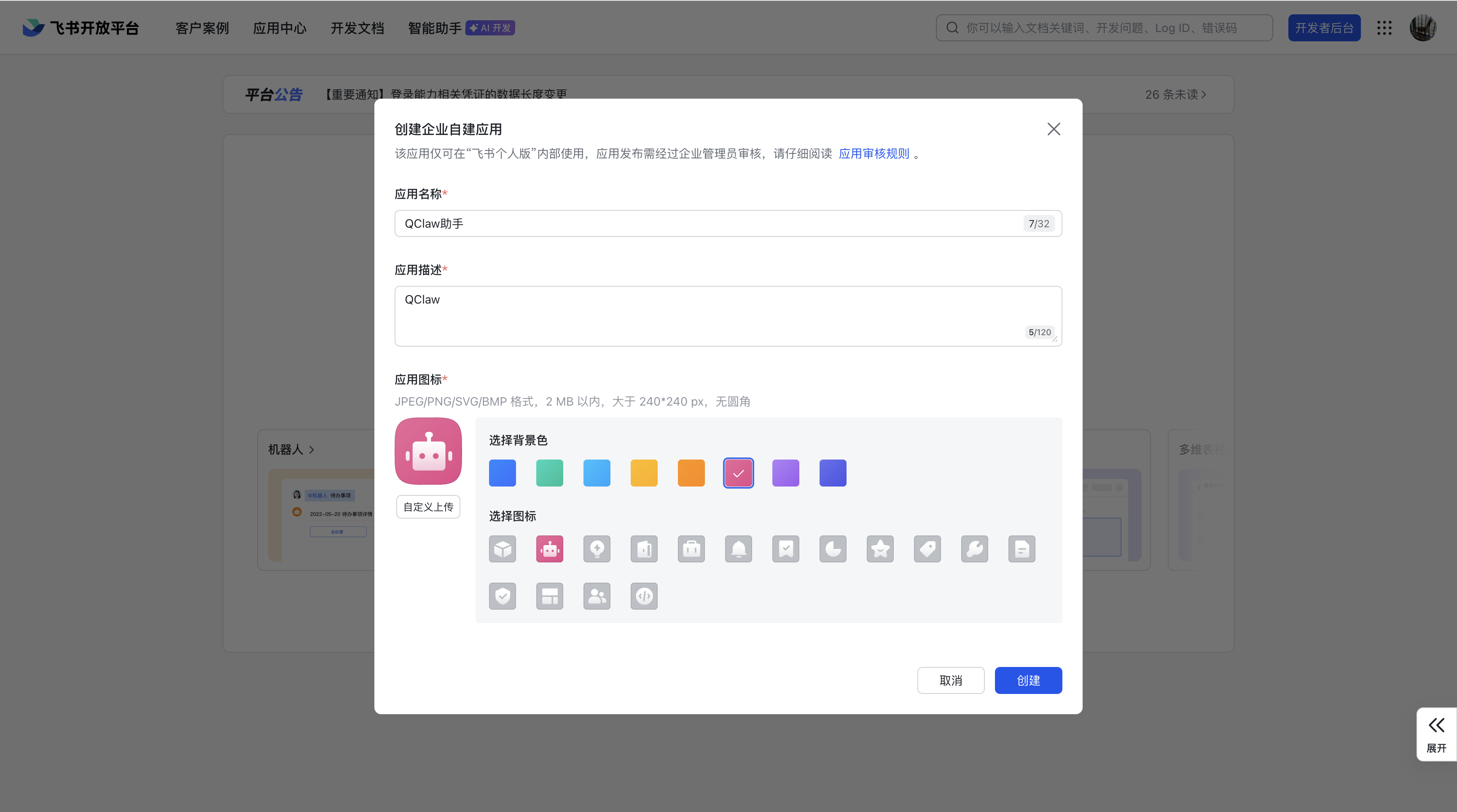Open the 26 条未读 announcements list
This screenshot has width=1457, height=812.
click(x=1175, y=94)
